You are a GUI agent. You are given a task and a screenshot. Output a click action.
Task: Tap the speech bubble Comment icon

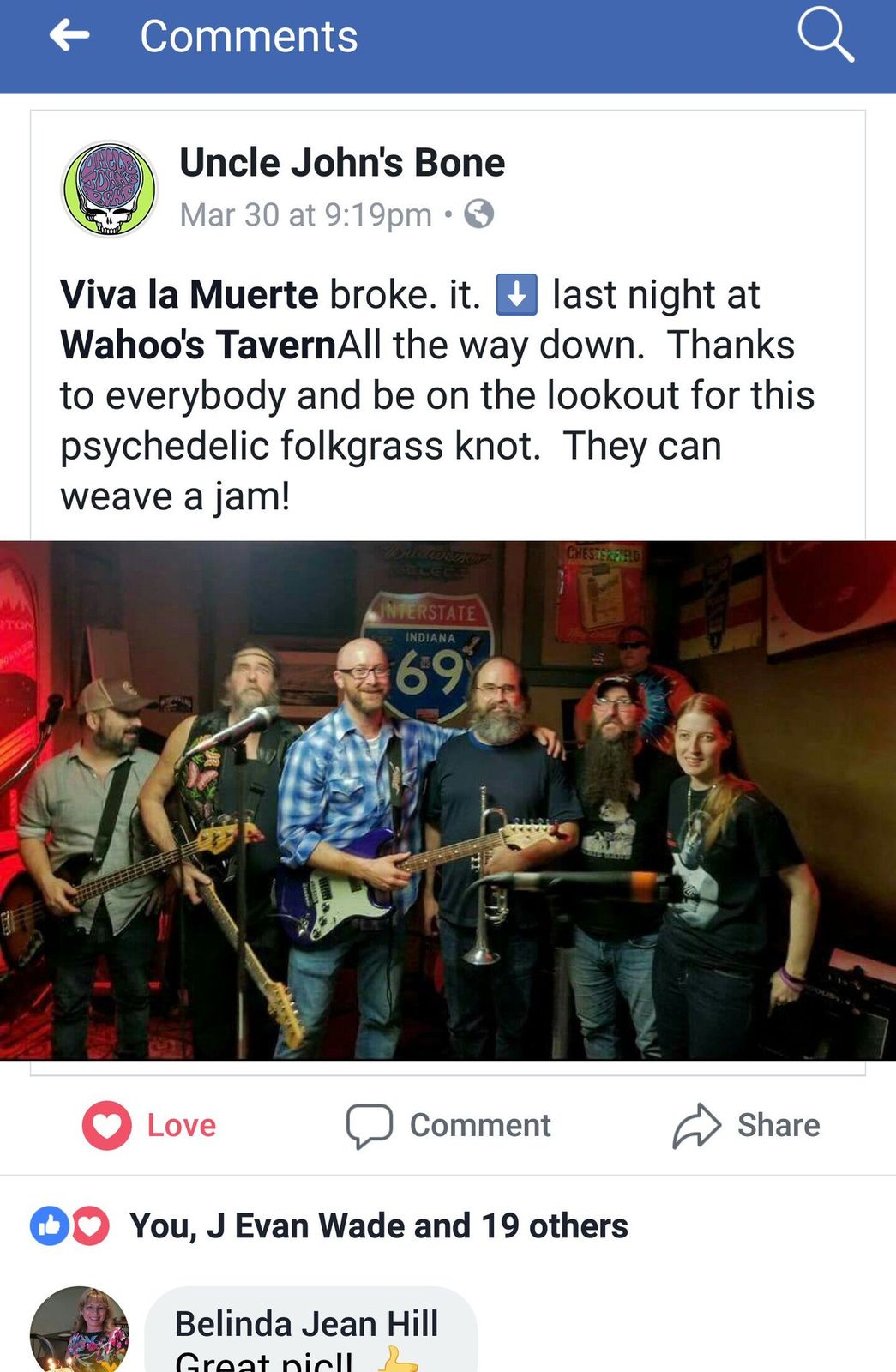pos(370,1125)
